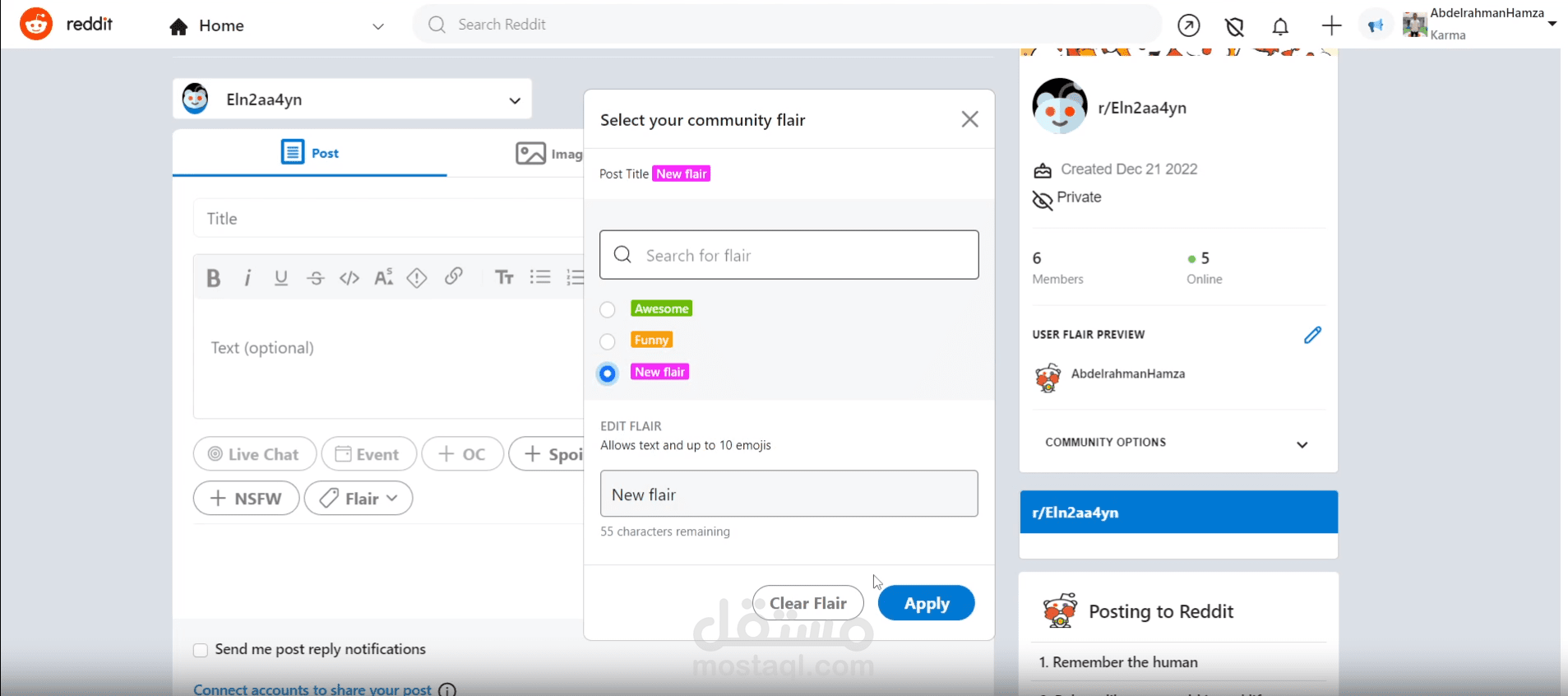1568x696 pixels.
Task: Open Connect accounts to share your post link
Action: 312,689
